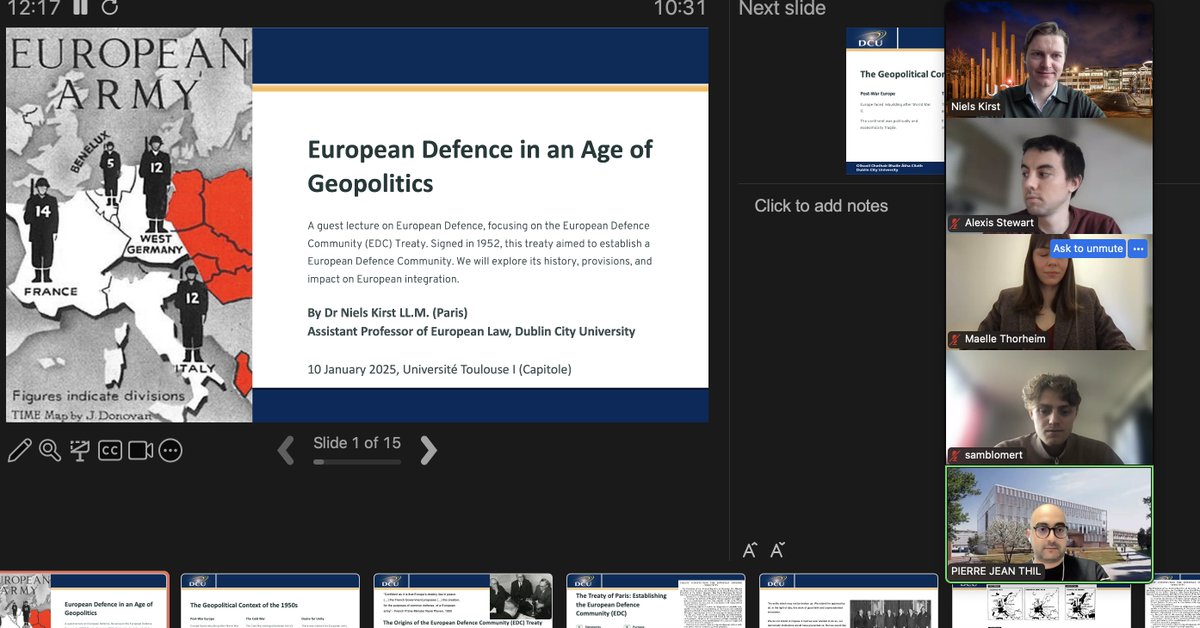Screen dimensions: 1200x628
Task: Select the pen and laser pointer tool
Action: point(19,451)
